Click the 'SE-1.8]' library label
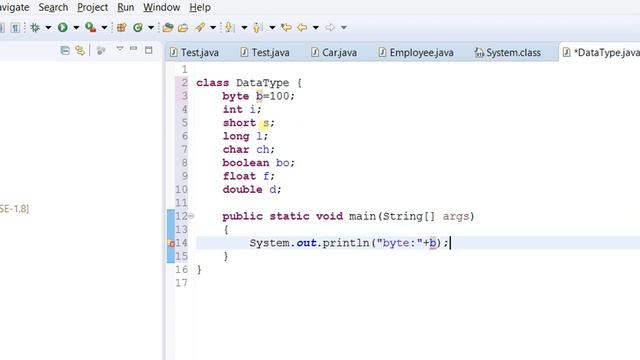640x360 pixels. click(14, 209)
